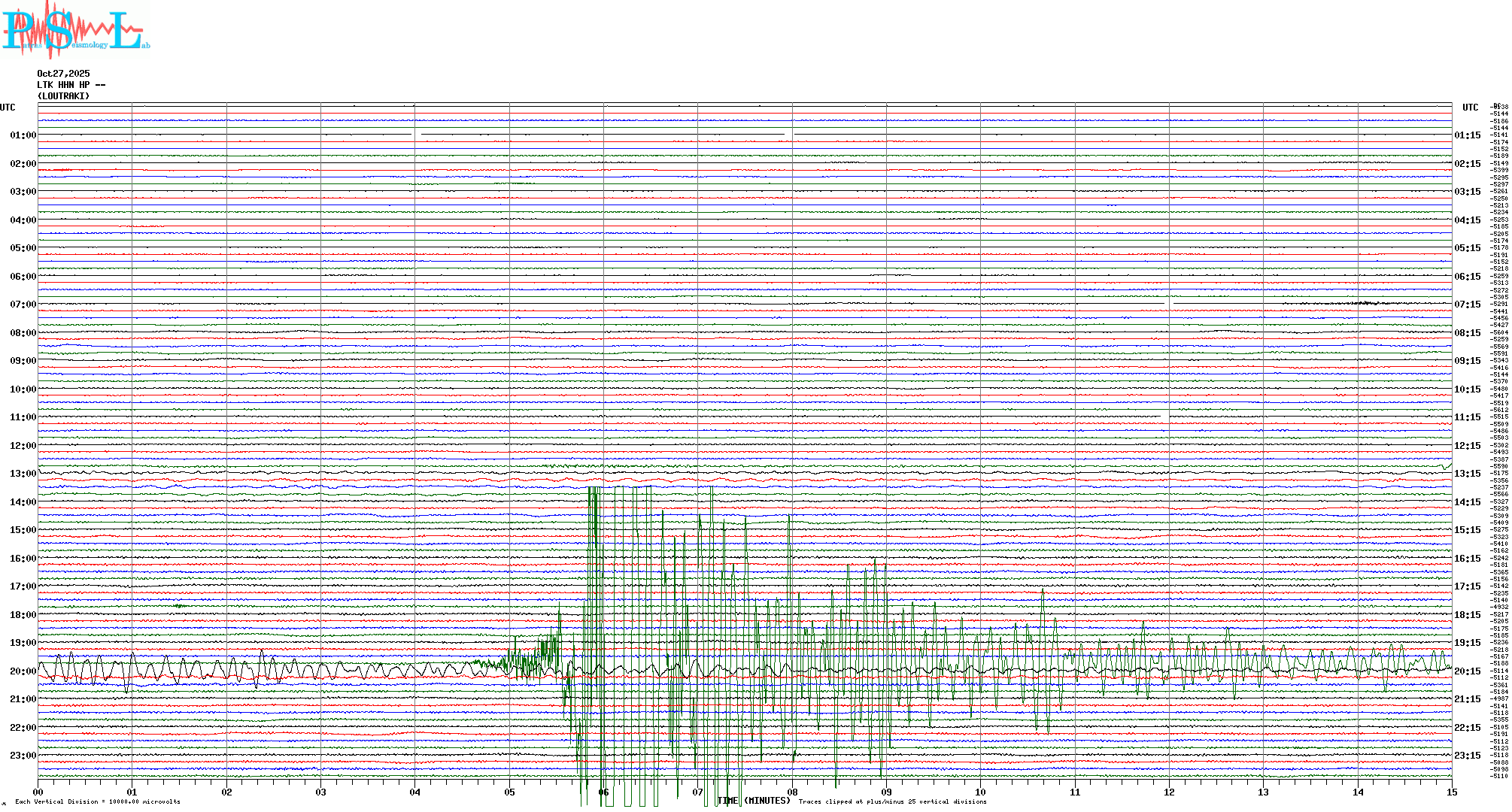Click the 23:15 label on right axis
Viewport: 1512px width, 812px height.
pyautogui.click(x=1467, y=756)
